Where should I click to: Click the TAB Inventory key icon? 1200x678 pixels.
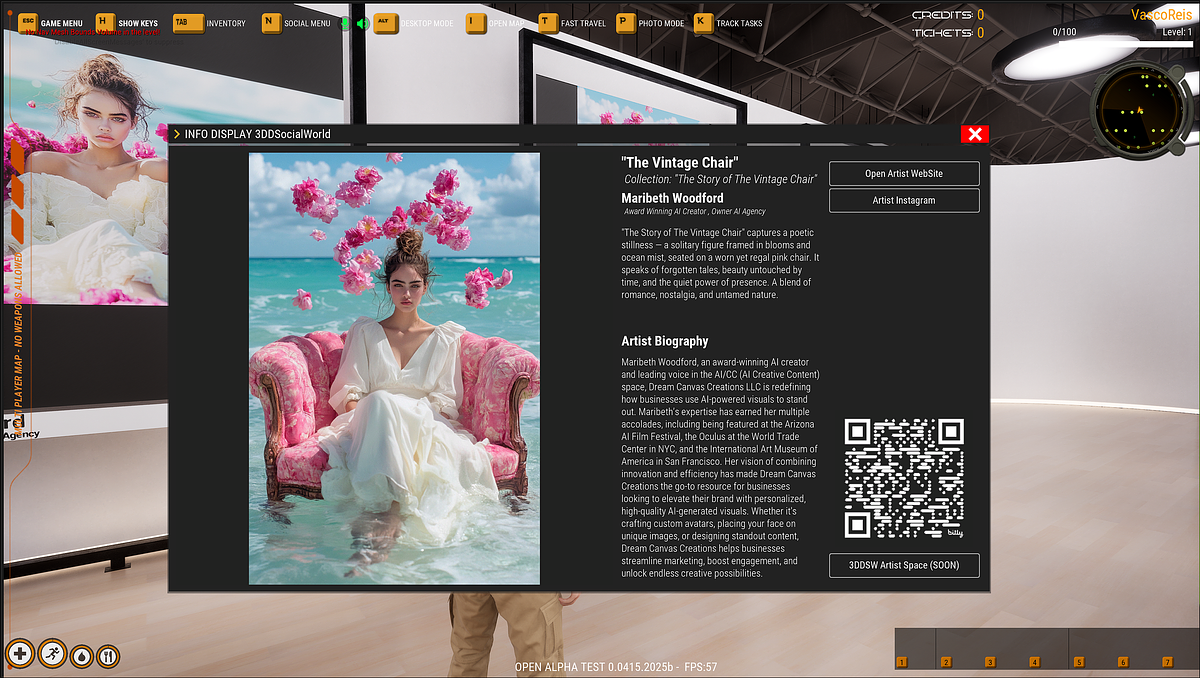click(187, 23)
